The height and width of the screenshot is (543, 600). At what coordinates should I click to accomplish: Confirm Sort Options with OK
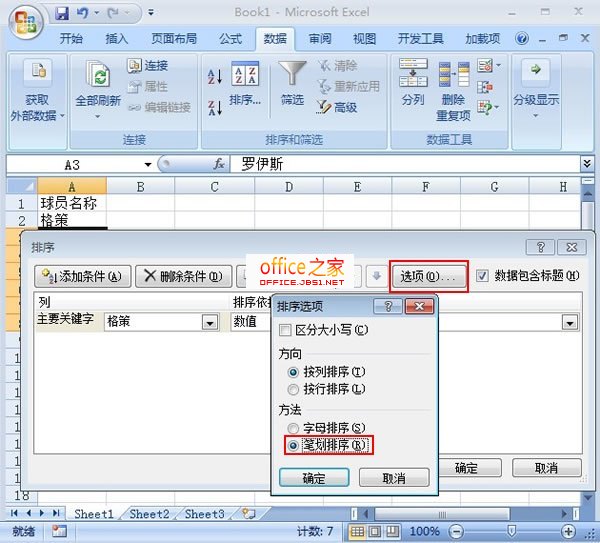(x=314, y=478)
